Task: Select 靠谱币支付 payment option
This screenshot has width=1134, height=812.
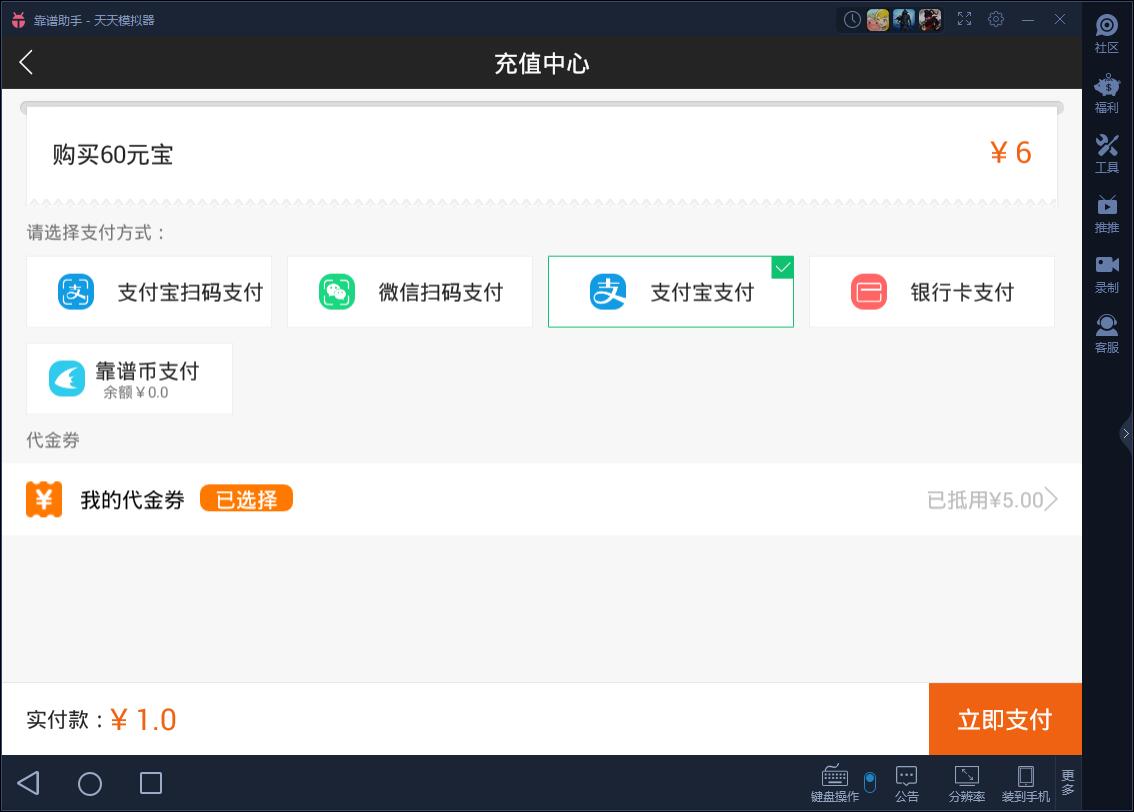Action: click(129, 378)
